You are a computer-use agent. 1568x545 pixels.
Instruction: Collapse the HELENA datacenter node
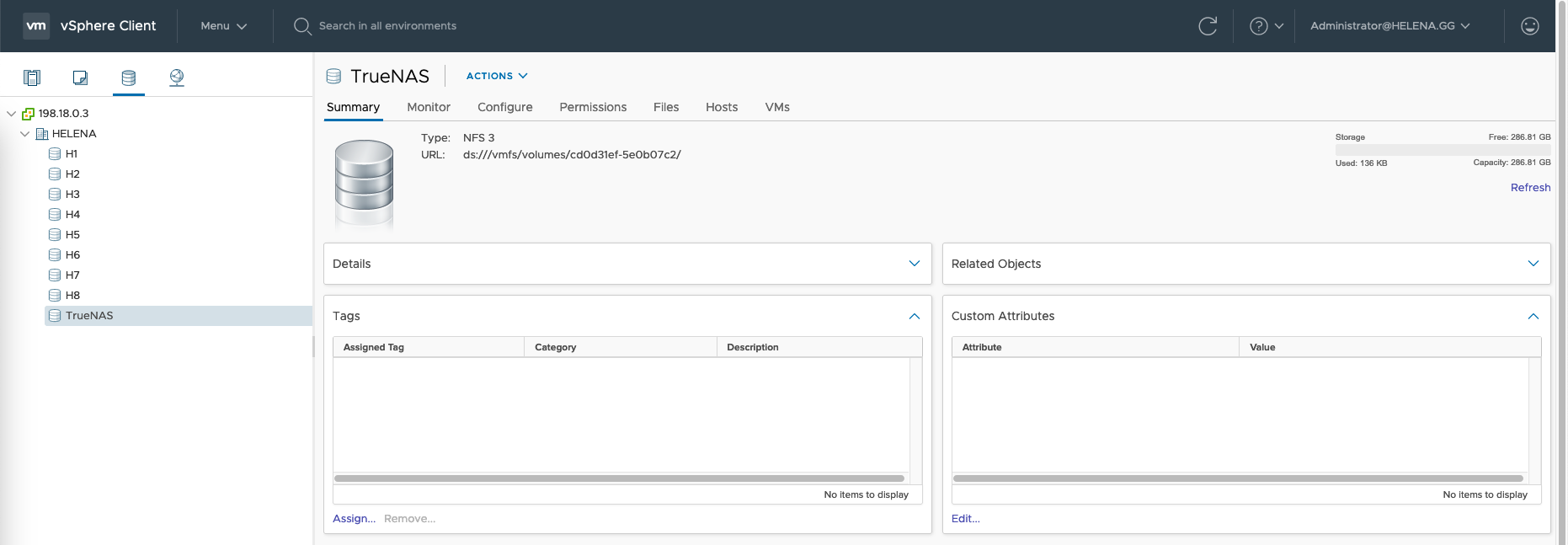[25, 134]
